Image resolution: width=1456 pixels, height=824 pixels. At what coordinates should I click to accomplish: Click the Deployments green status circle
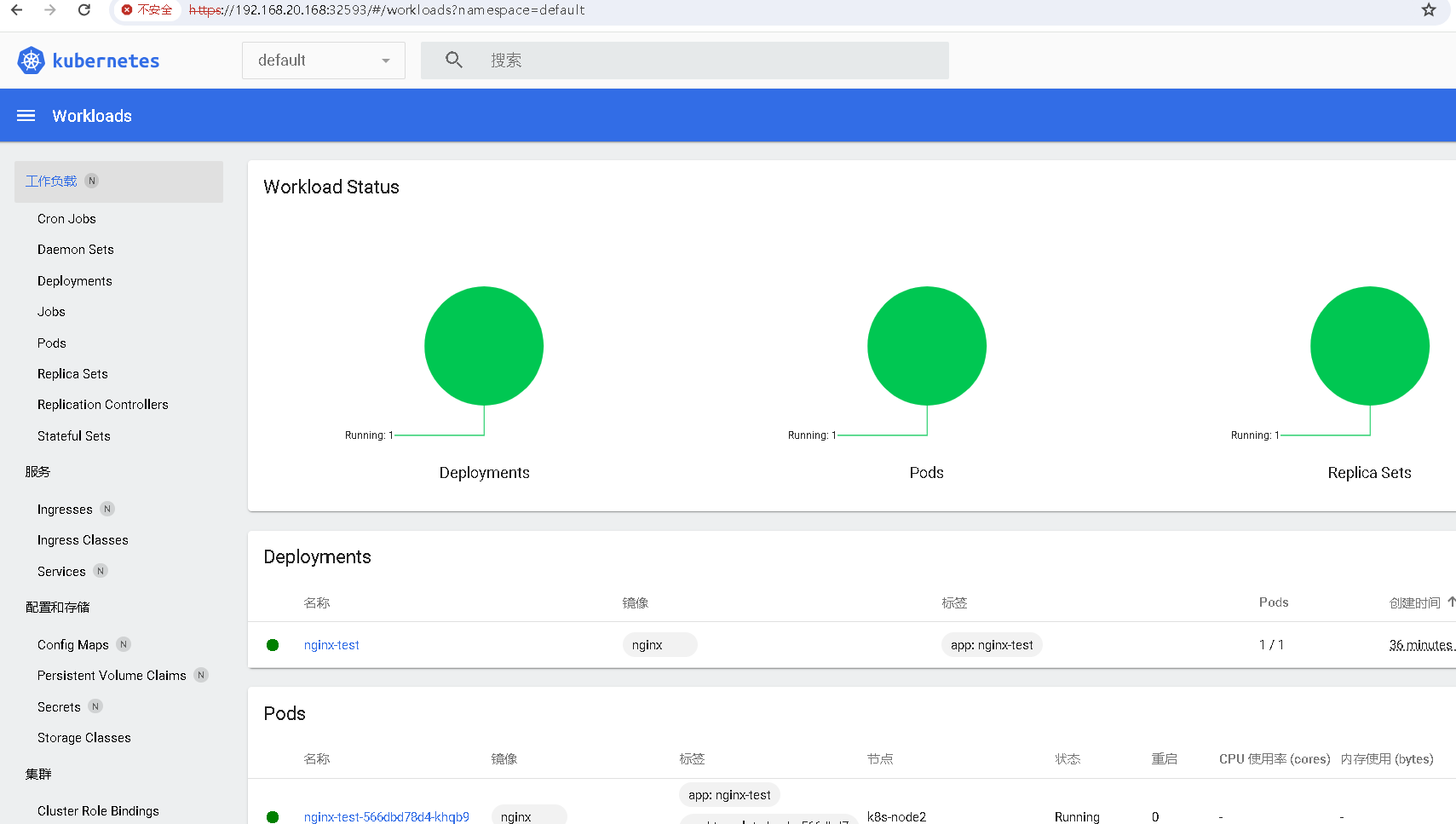tap(484, 346)
